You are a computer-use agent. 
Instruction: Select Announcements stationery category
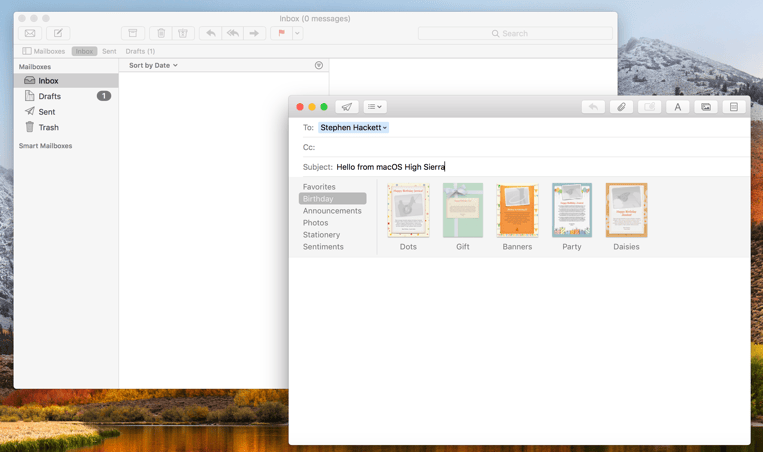(x=332, y=211)
